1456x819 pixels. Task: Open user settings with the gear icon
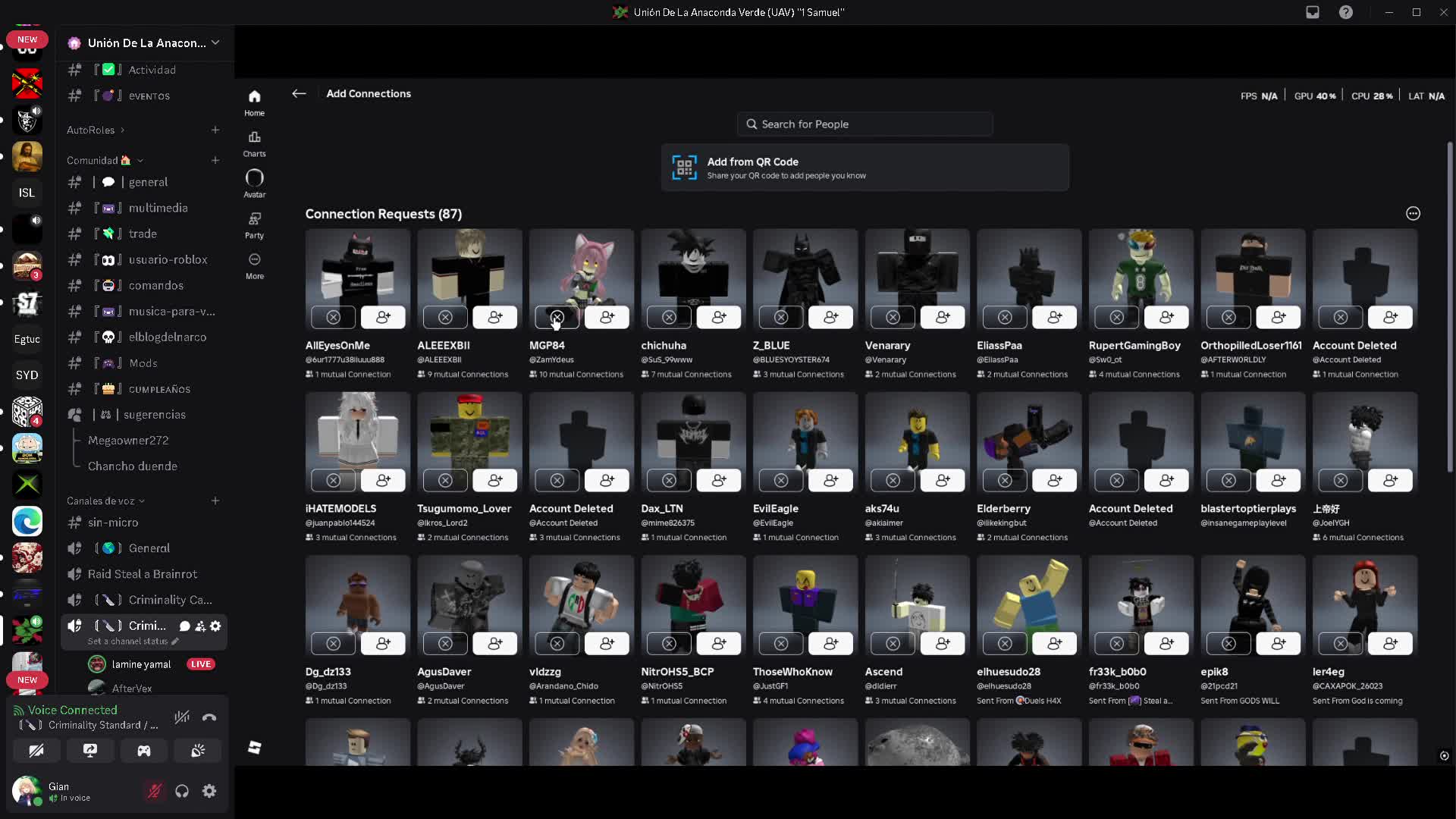[x=209, y=791]
